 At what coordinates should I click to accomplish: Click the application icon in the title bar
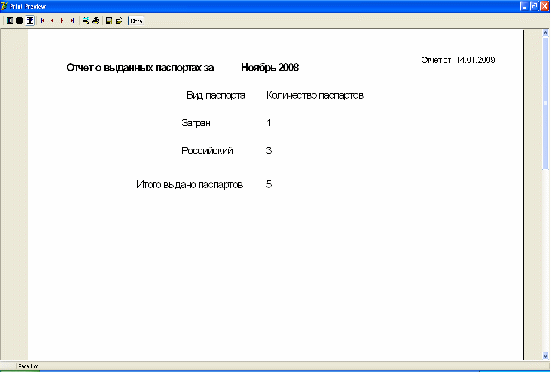(4, 6)
